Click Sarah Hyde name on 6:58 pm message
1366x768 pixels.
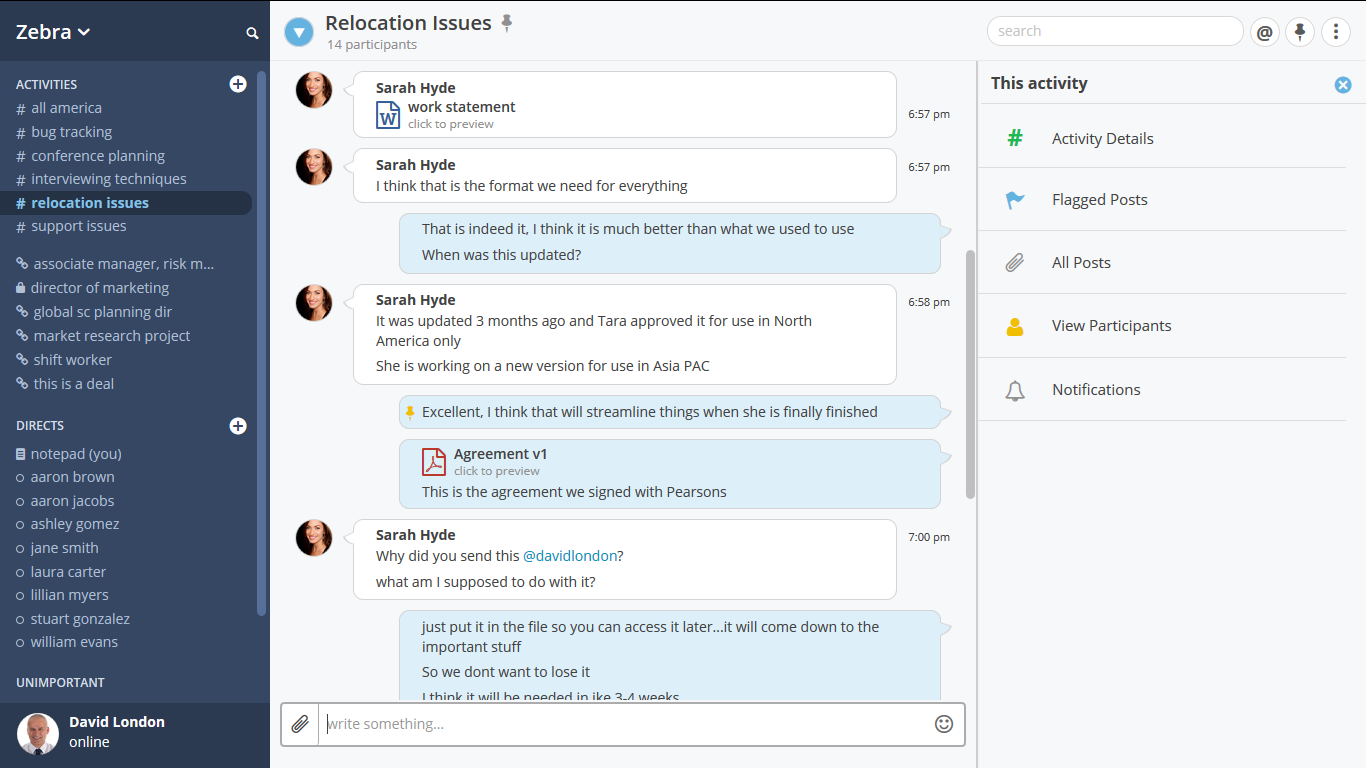(416, 300)
